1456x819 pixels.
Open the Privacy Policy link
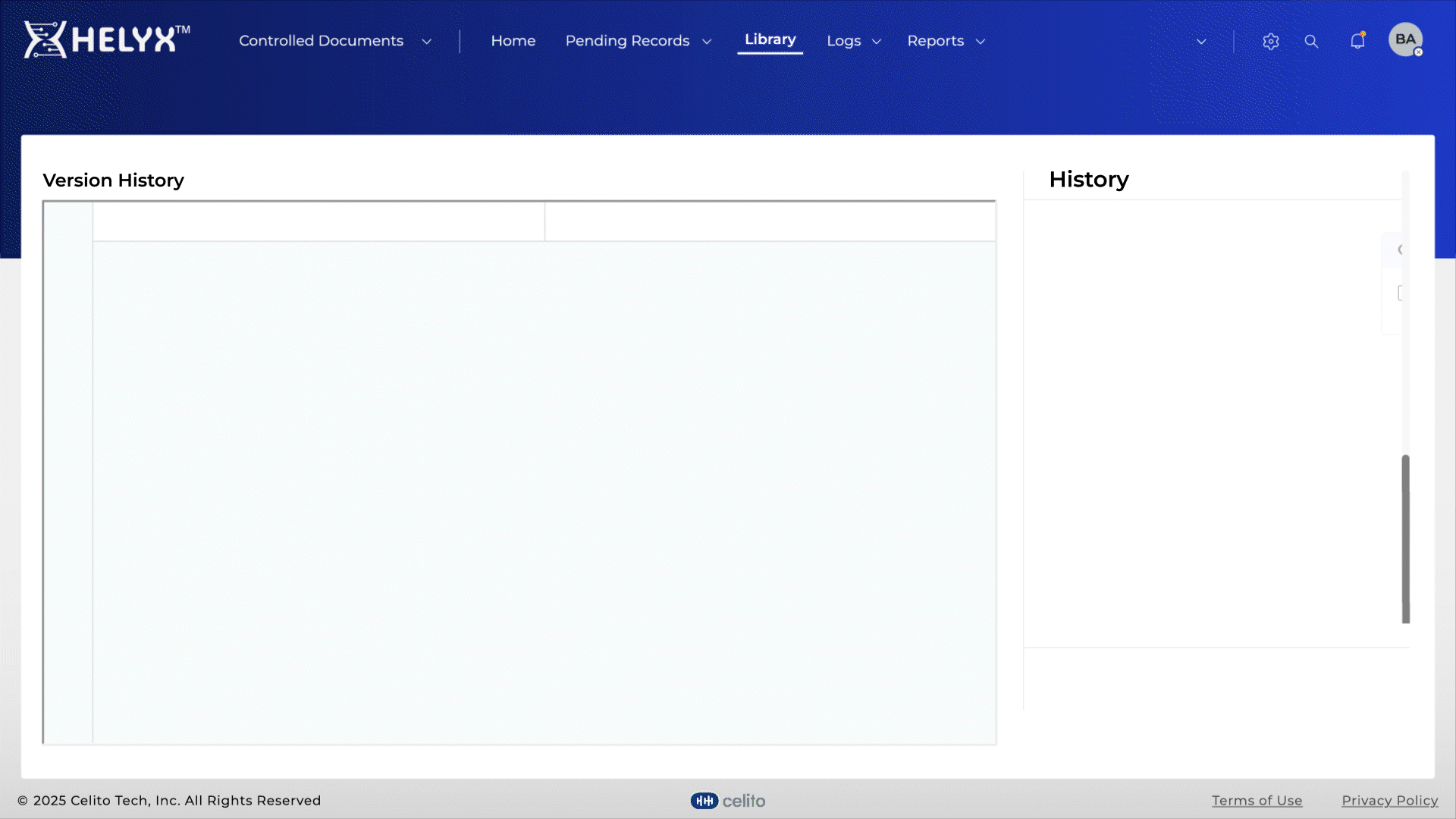click(1389, 801)
